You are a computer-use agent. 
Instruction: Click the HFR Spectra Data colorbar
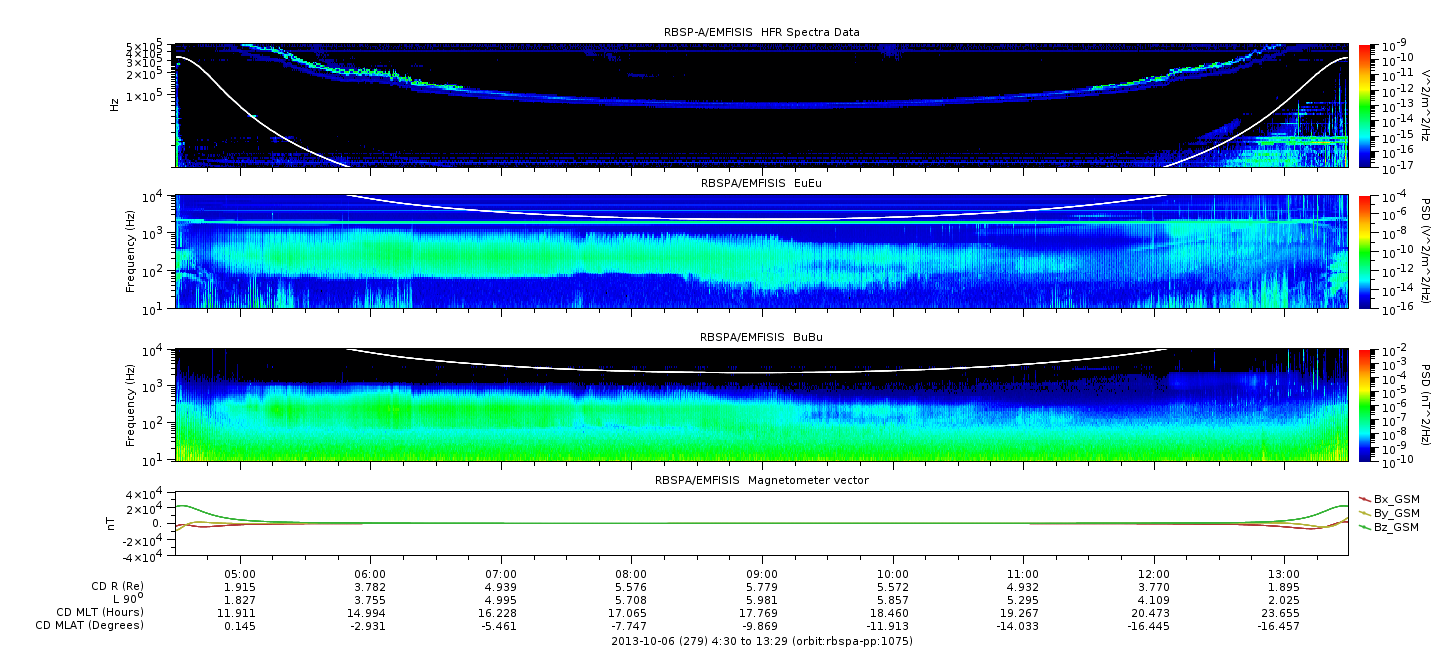[1365, 105]
